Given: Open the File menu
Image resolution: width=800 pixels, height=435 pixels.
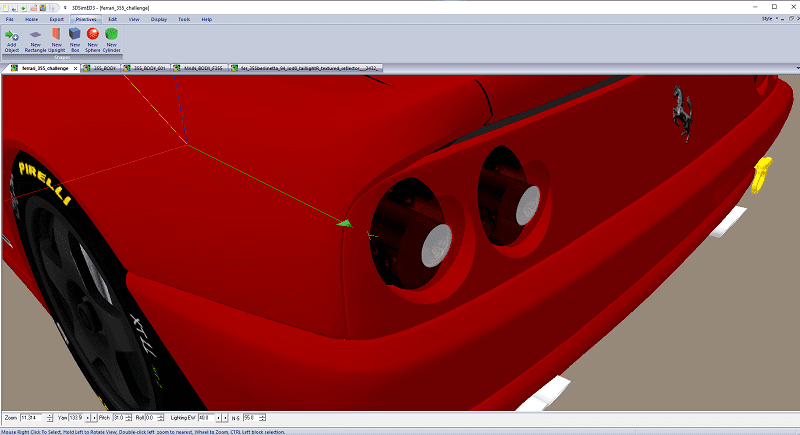Looking at the screenshot, I should [x=10, y=19].
